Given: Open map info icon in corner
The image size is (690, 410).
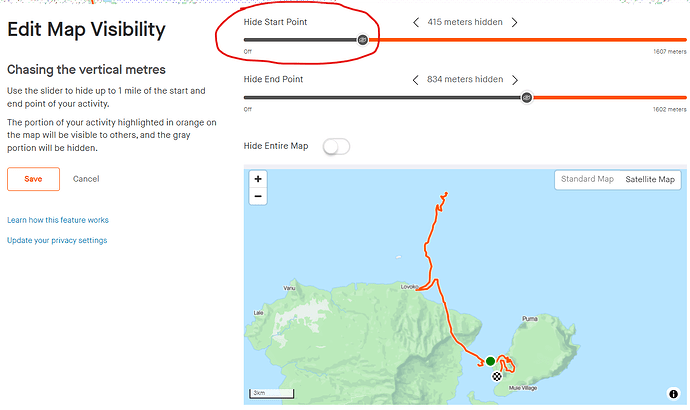Looking at the screenshot, I should click(x=673, y=394).
